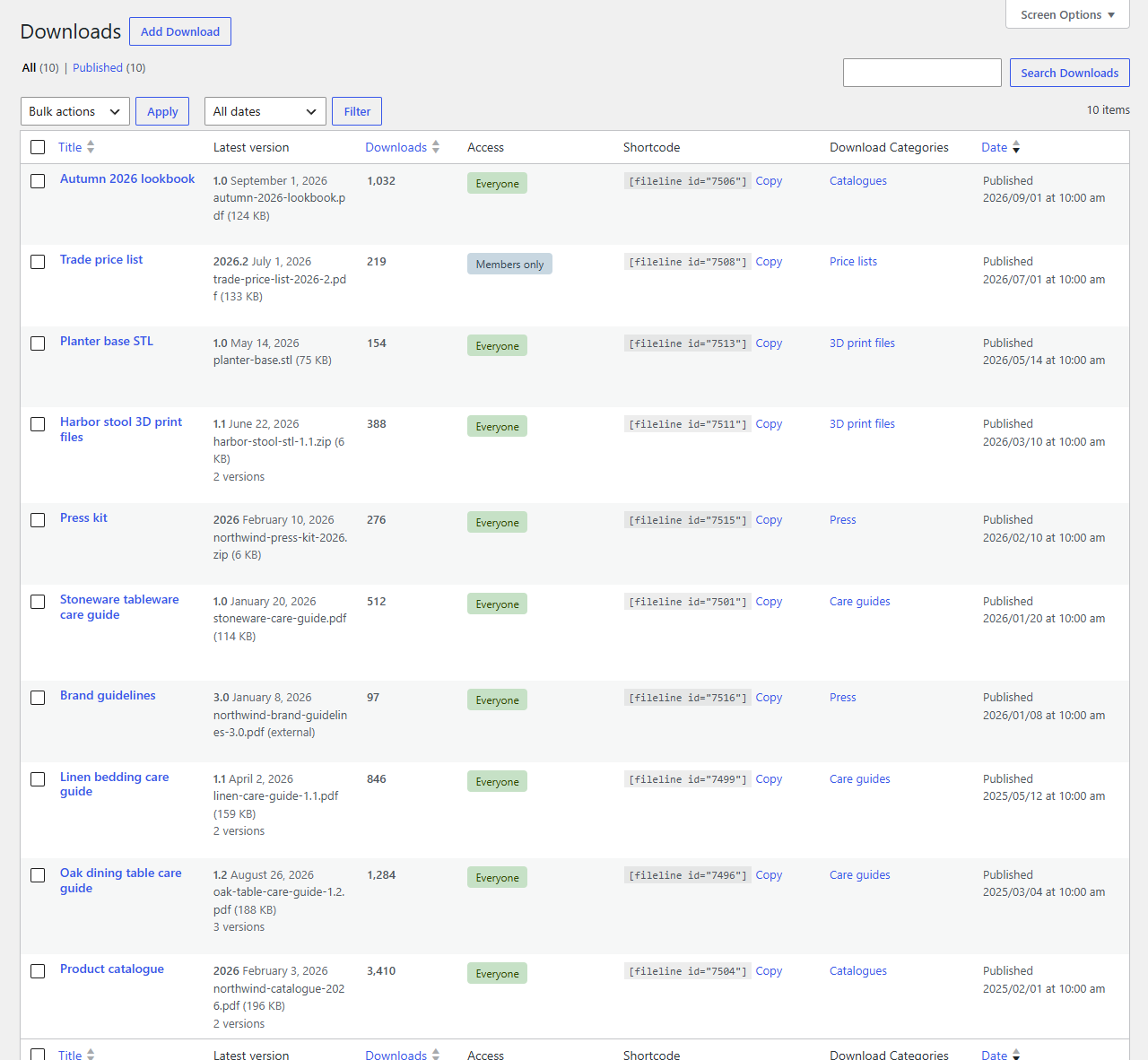This screenshot has width=1148, height=1060.
Task: Click the Add Download button
Action: click(x=180, y=31)
